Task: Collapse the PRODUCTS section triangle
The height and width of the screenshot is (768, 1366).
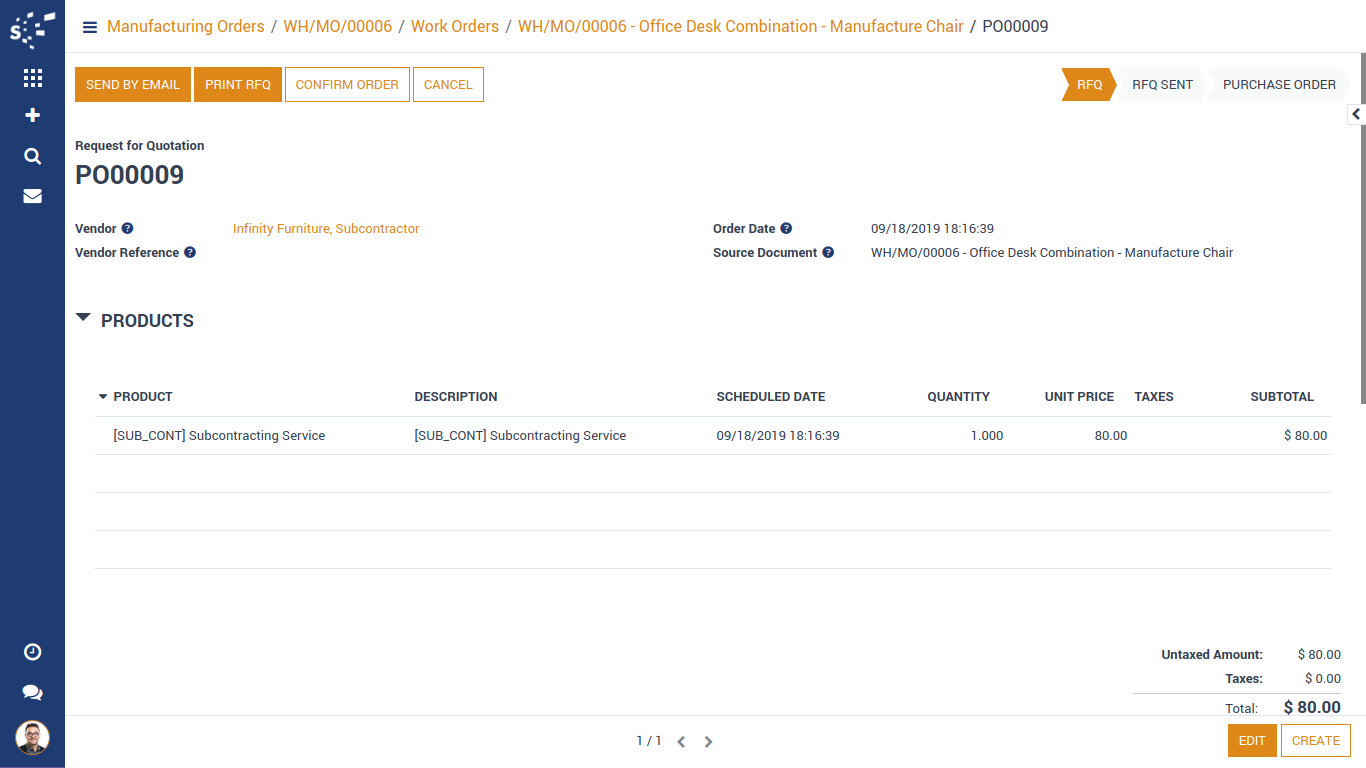Action: (84, 318)
